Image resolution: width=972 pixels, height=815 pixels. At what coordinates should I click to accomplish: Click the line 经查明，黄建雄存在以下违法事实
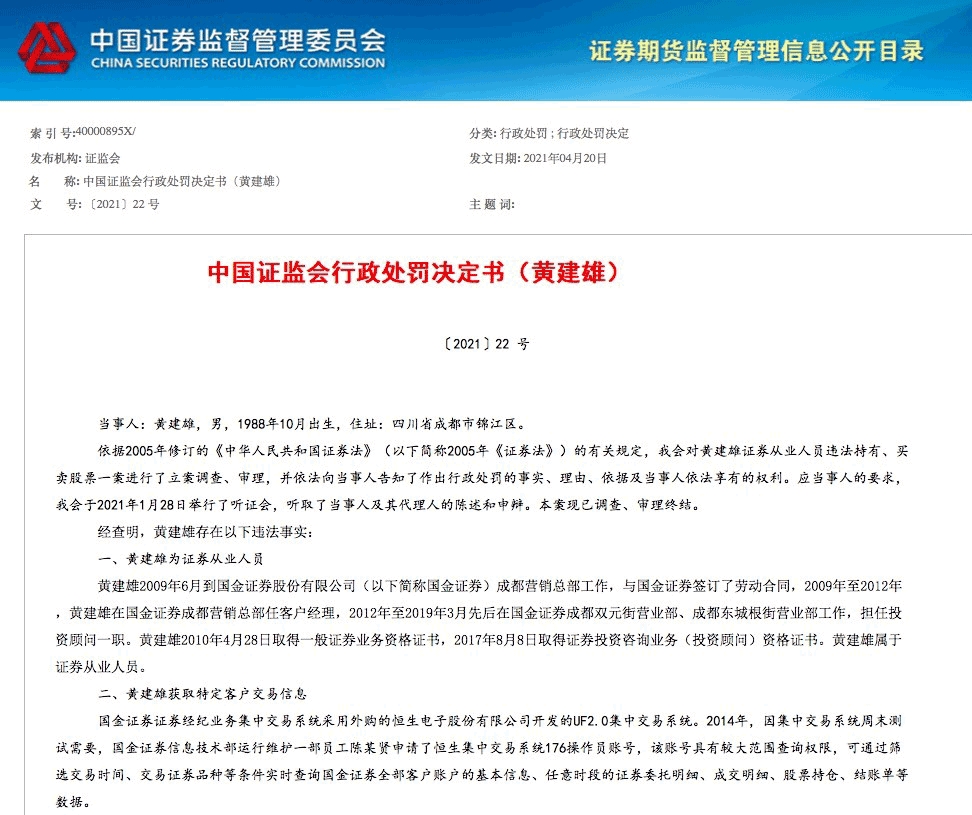tap(206, 532)
